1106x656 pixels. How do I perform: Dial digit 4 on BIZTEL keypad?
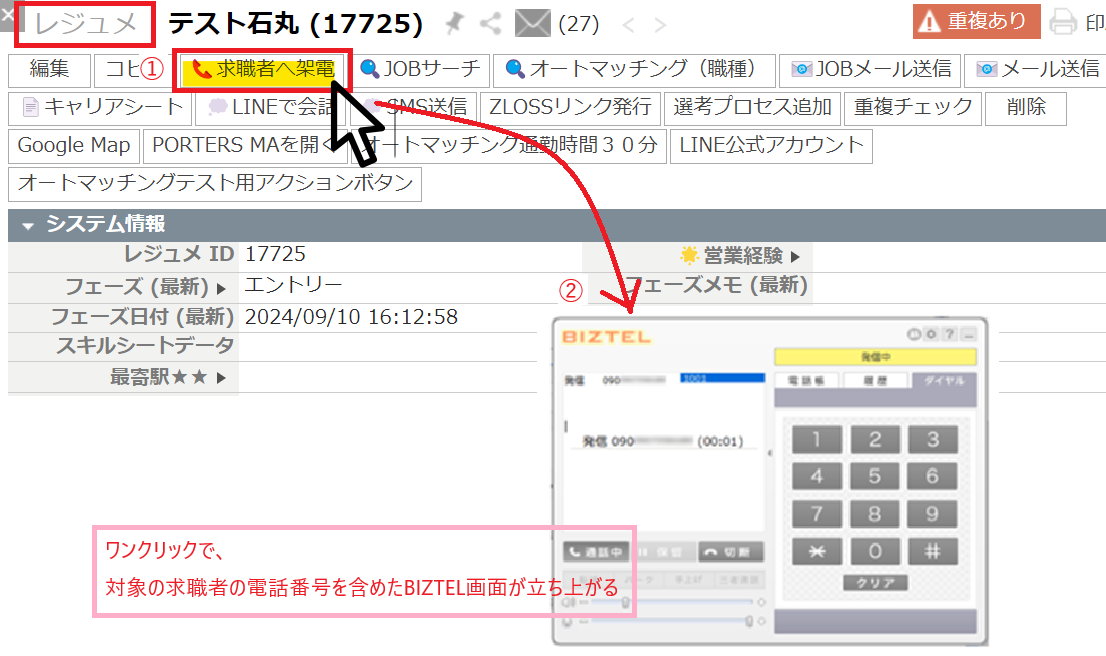coord(817,476)
